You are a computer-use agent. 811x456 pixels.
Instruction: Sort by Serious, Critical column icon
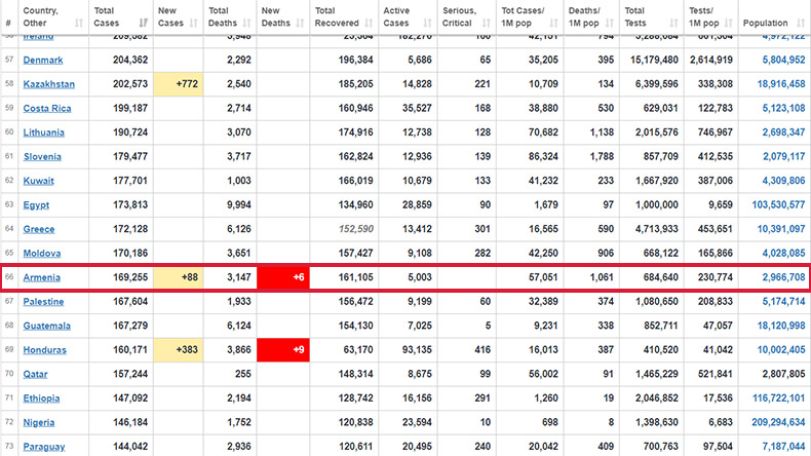click(486, 23)
